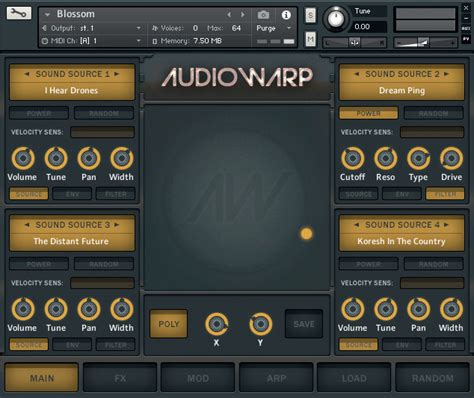The image size is (474, 398).
Task: Show FILTER page for Sound Source 3
Action: coord(116,345)
